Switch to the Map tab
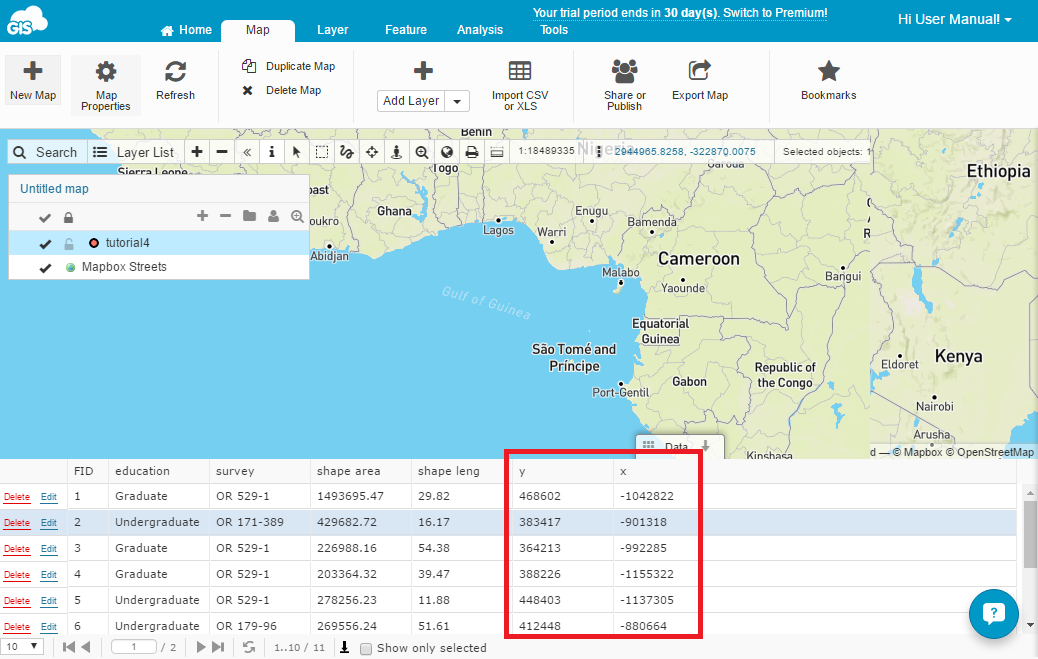 258,30
